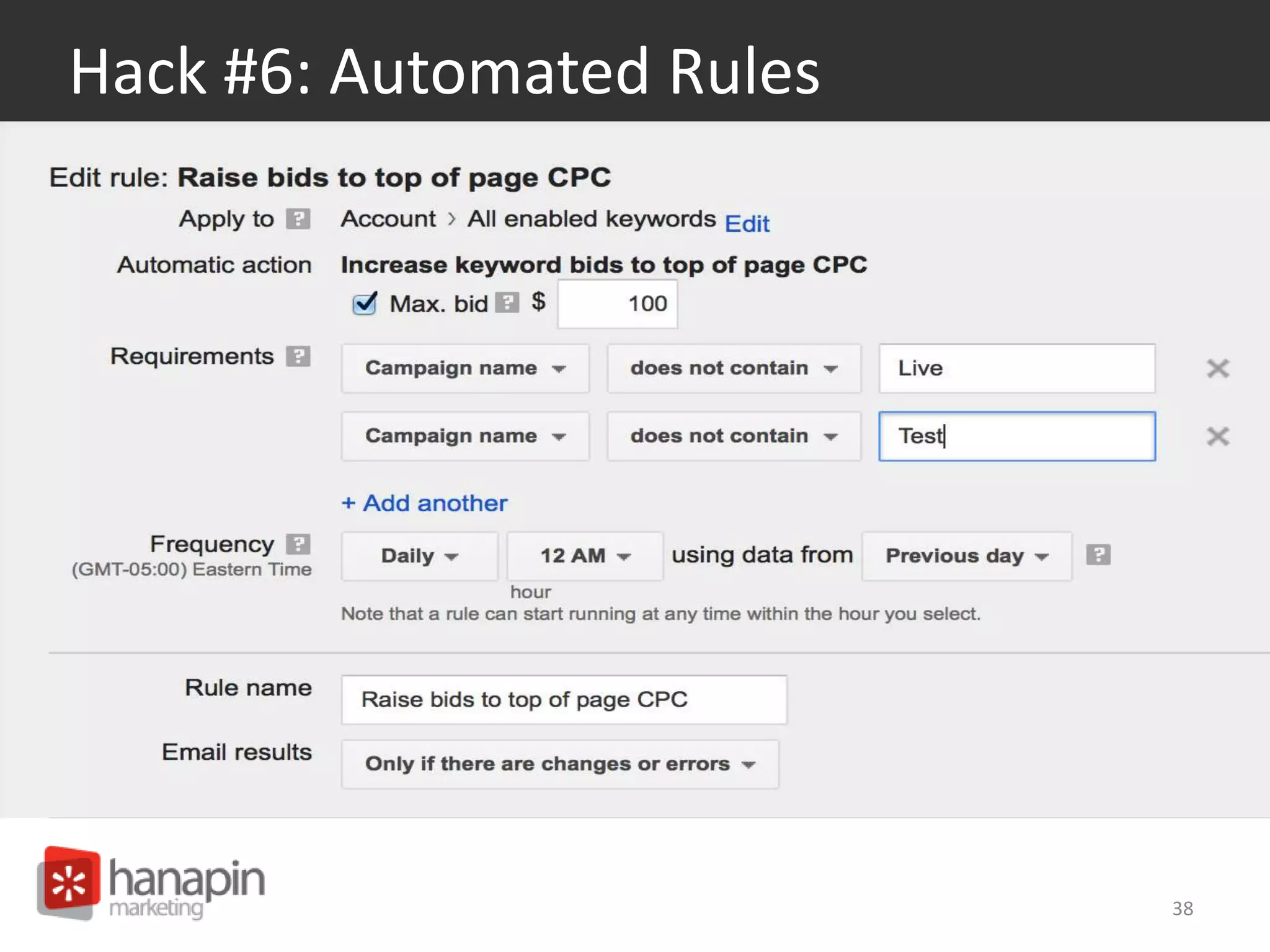Open 'does not contain' dropdown in Test row
Viewport: 1270px width, 952px height.
pyautogui.click(x=734, y=436)
